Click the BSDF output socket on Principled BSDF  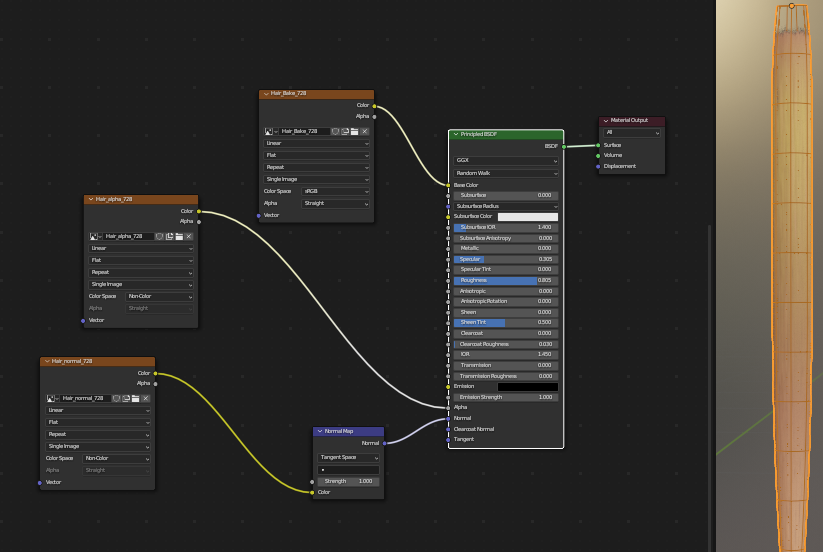click(563, 146)
